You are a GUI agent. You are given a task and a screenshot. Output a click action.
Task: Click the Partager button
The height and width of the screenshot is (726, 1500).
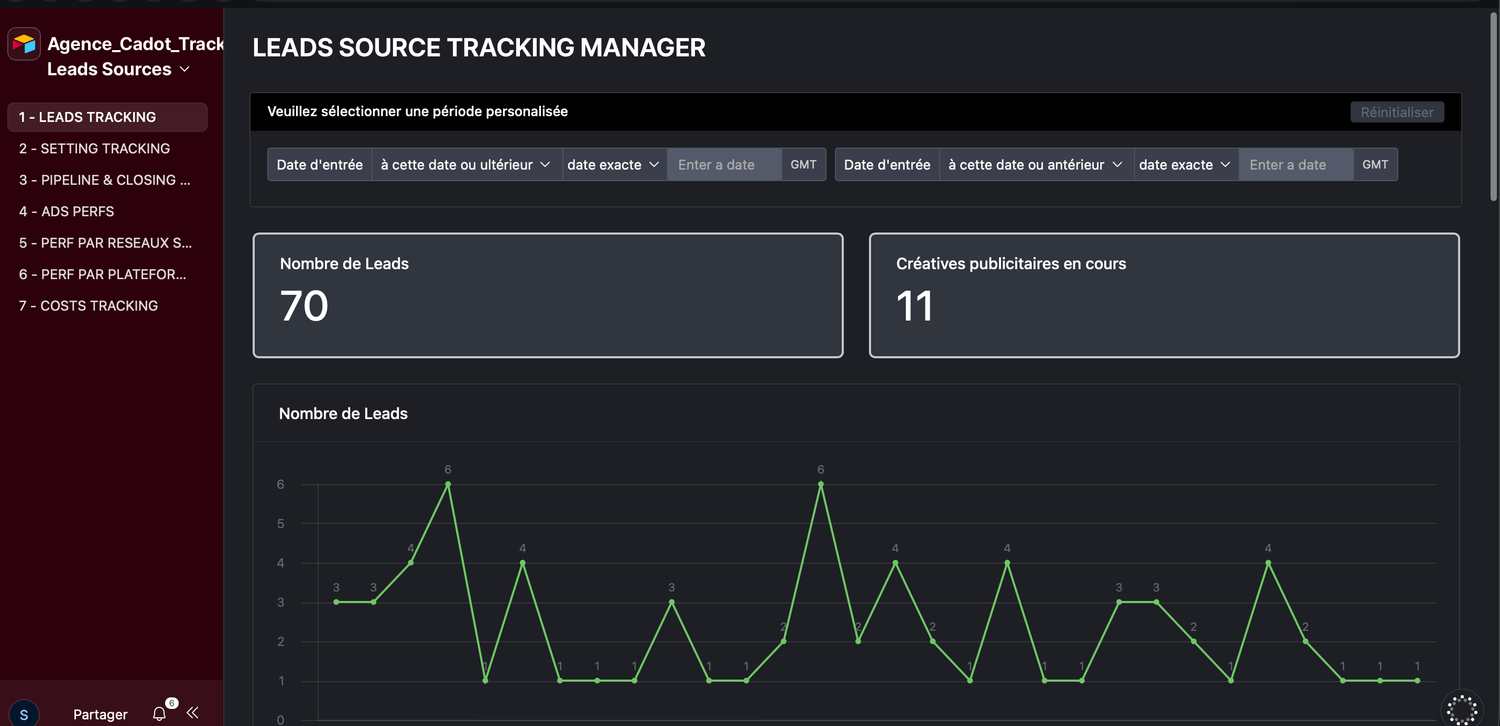click(100, 714)
